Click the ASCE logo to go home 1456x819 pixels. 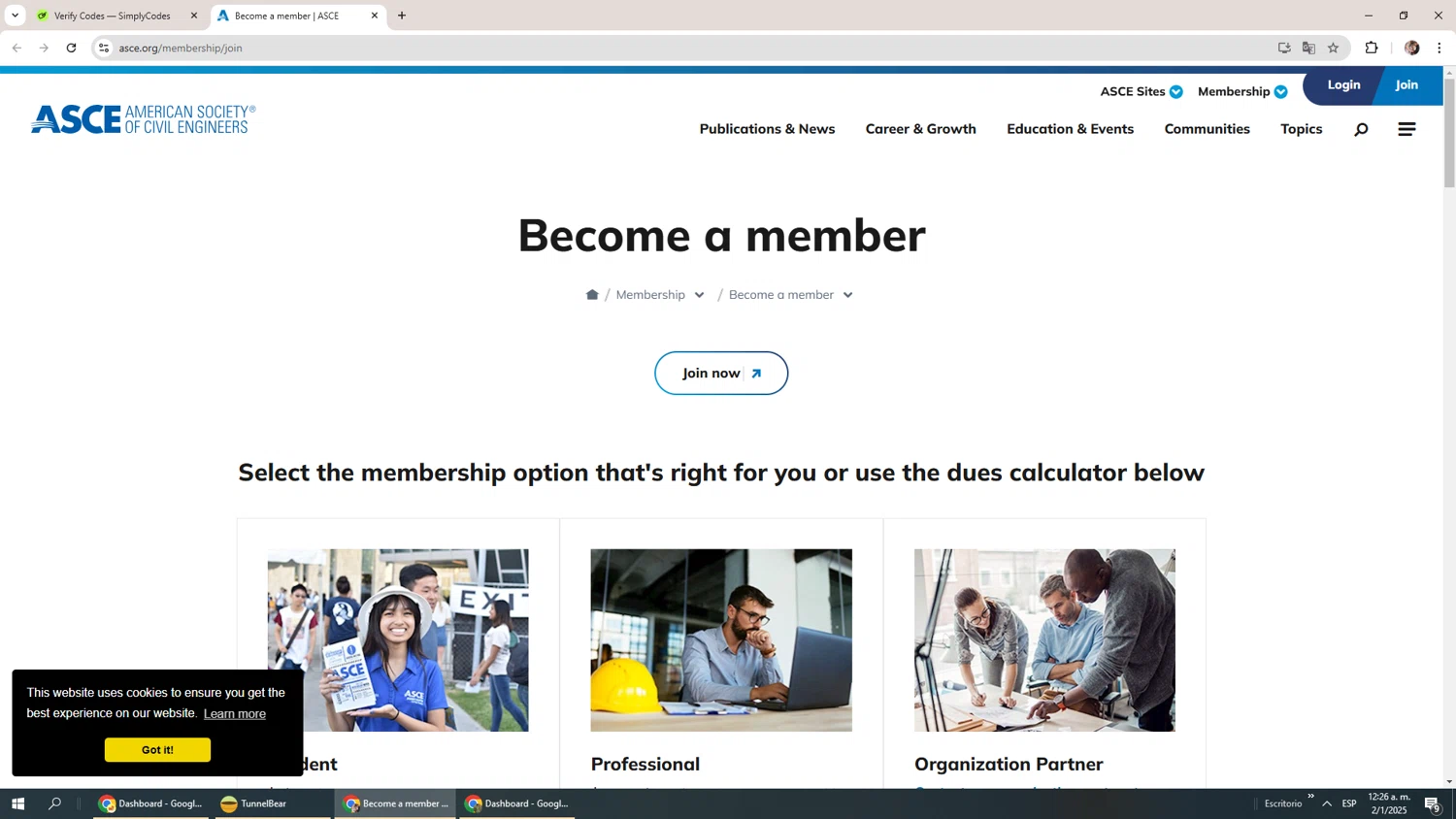pos(144,119)
